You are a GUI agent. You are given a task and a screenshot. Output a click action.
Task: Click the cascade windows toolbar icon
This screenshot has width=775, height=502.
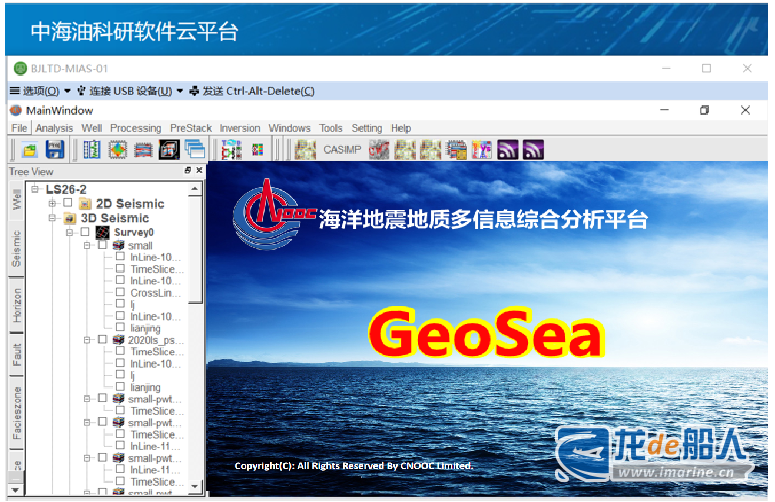tap(195, 149)
